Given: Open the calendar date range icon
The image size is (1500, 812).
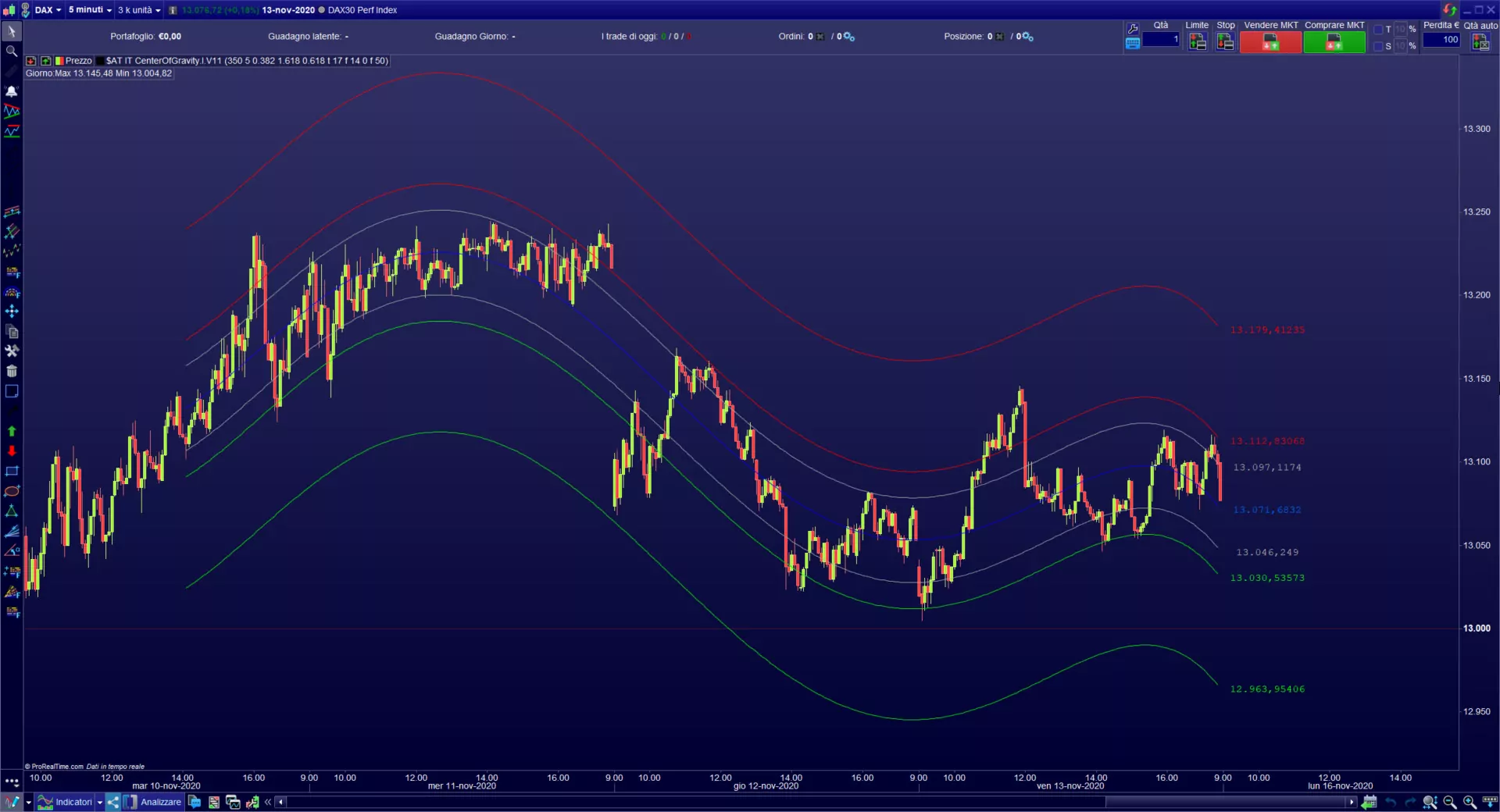Looking at the screenshot, I should [1370, 802].
